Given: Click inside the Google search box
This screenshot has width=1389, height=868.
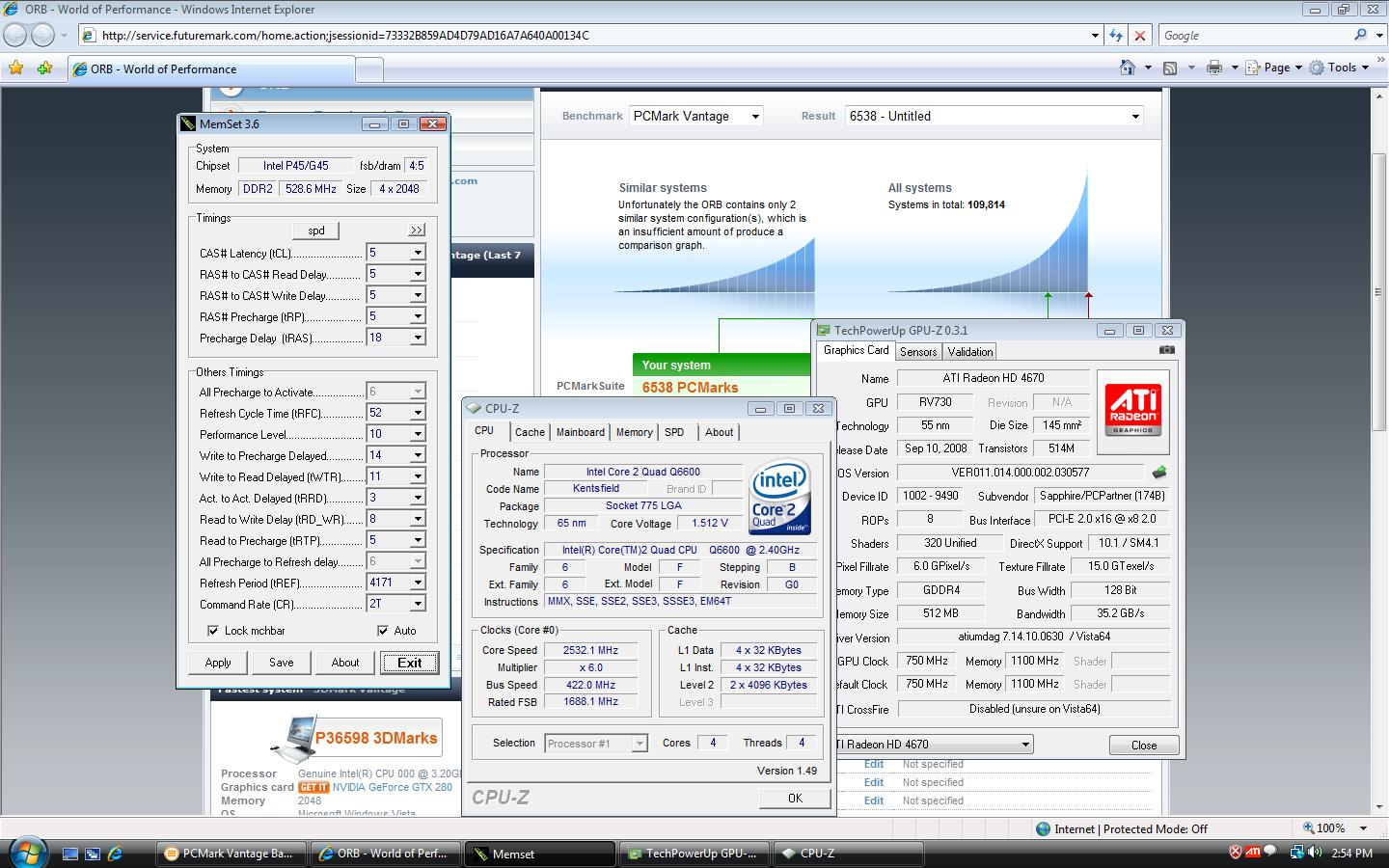Looking at the screenshot, I should point(1254,35).
